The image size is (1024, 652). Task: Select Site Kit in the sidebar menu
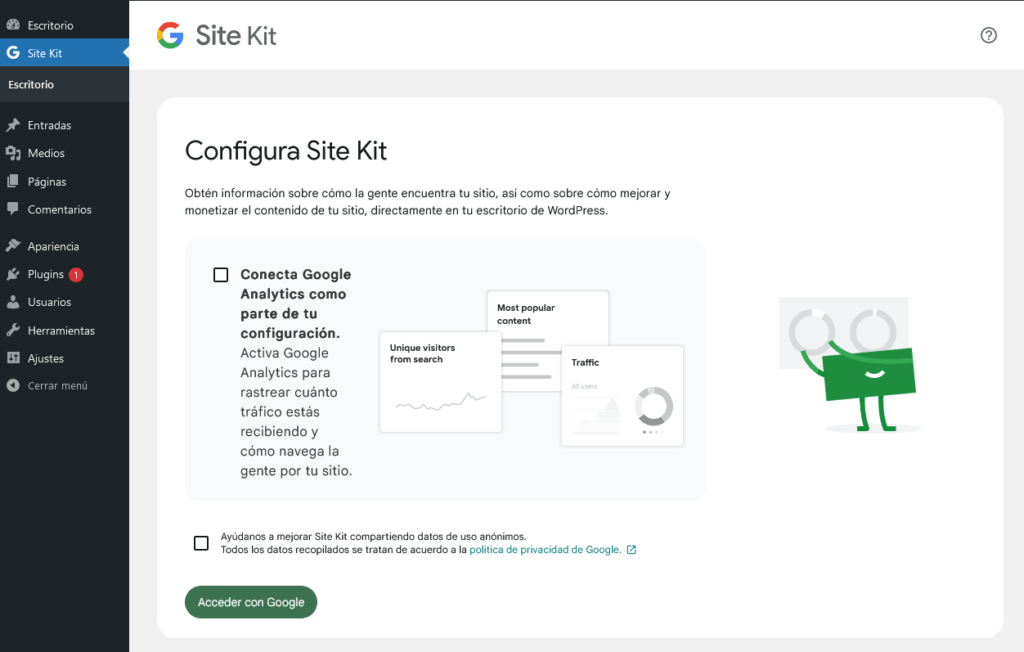pyautogui.click(x=65, y=53)
